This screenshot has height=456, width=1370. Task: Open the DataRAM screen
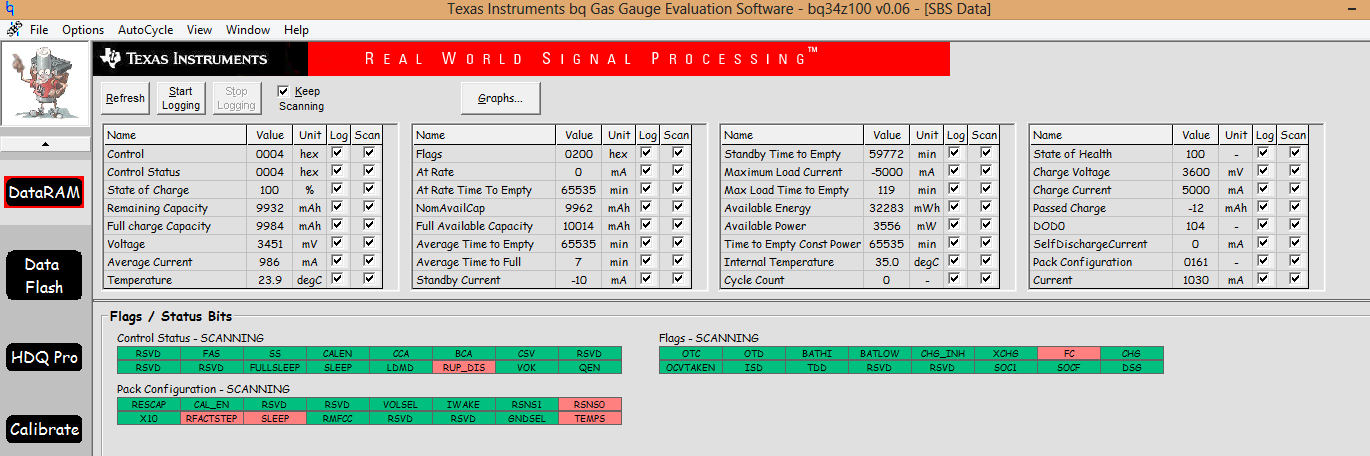coord(45,193)
